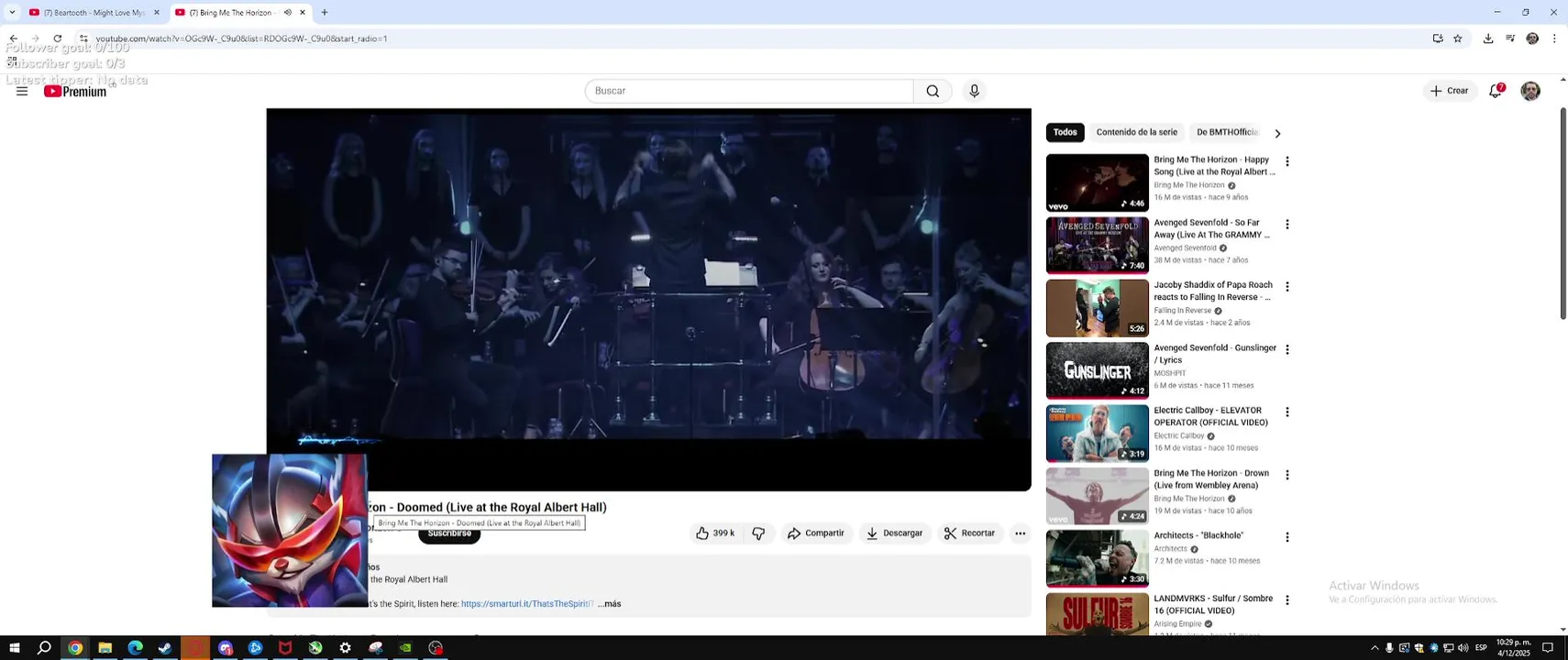Dislike the video with thumbs down
This screenshot has height=660, width=1568.
(x=758, y=533)
